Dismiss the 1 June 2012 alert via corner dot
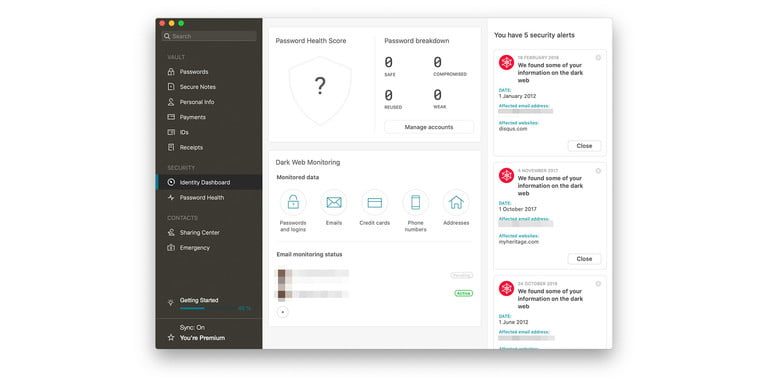This screenshot has width=768, height=384. pos(598,284)
